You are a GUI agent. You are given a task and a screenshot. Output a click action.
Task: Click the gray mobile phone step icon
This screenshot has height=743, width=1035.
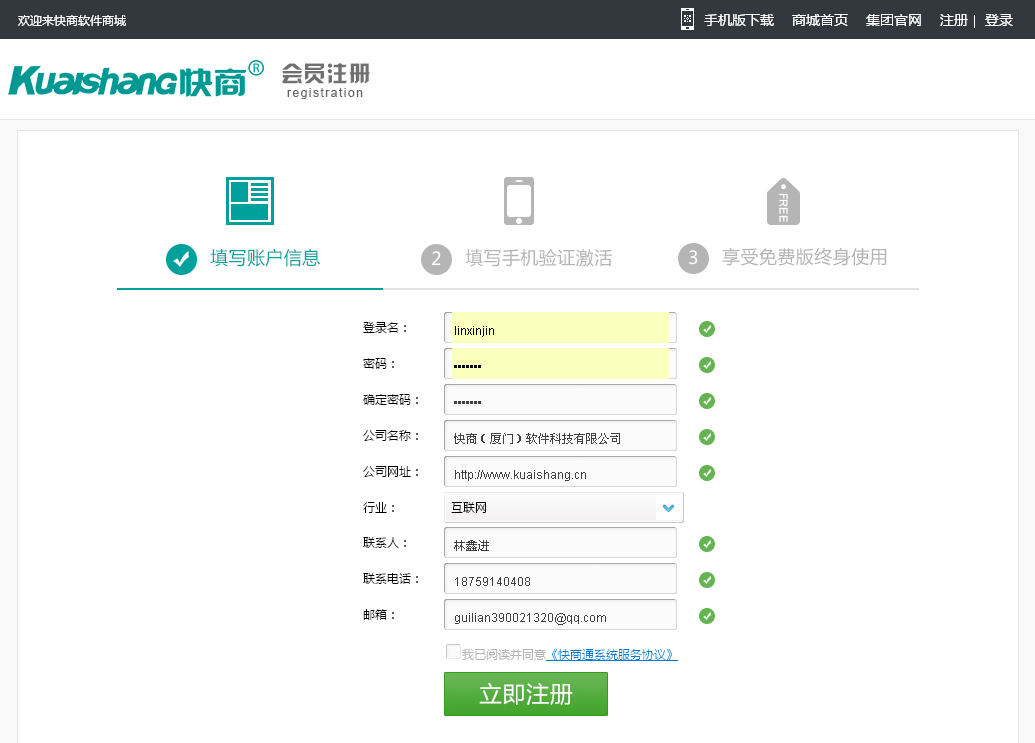(x=518, y=201)
